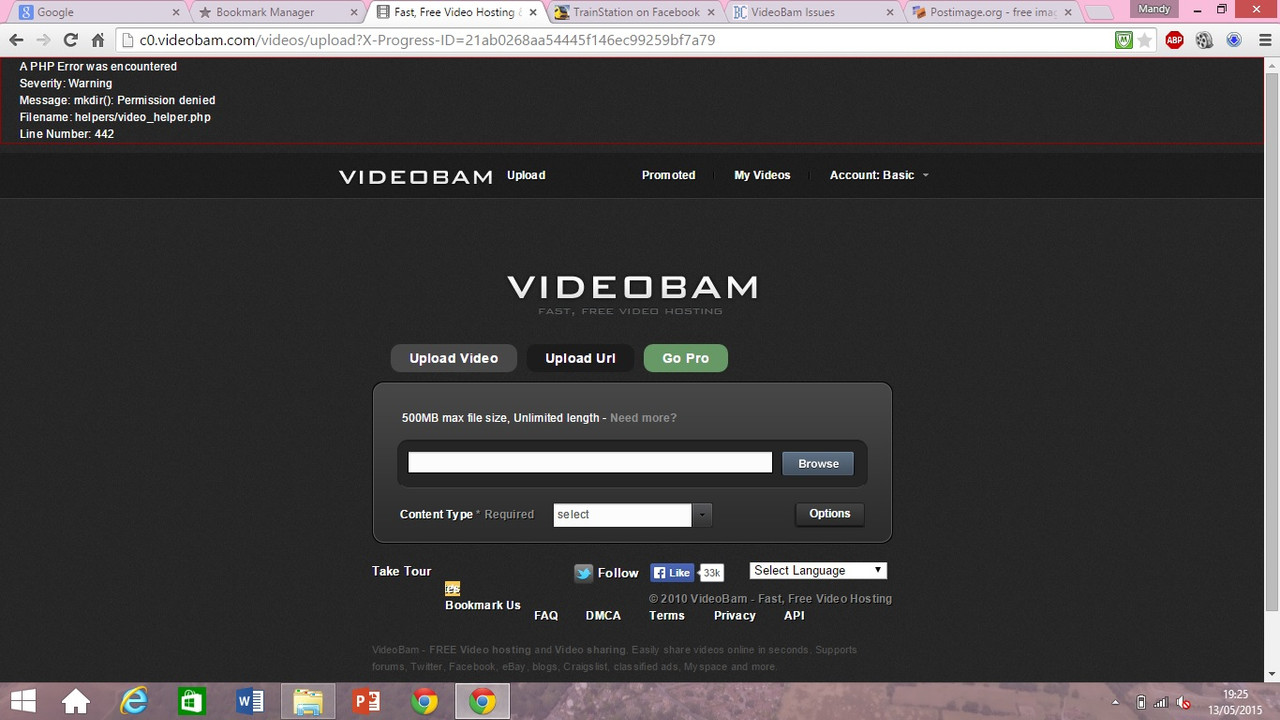Click the Browse button
Image resolution: width=1280 pixels, height=720 pixels.
tap(818, 463)
